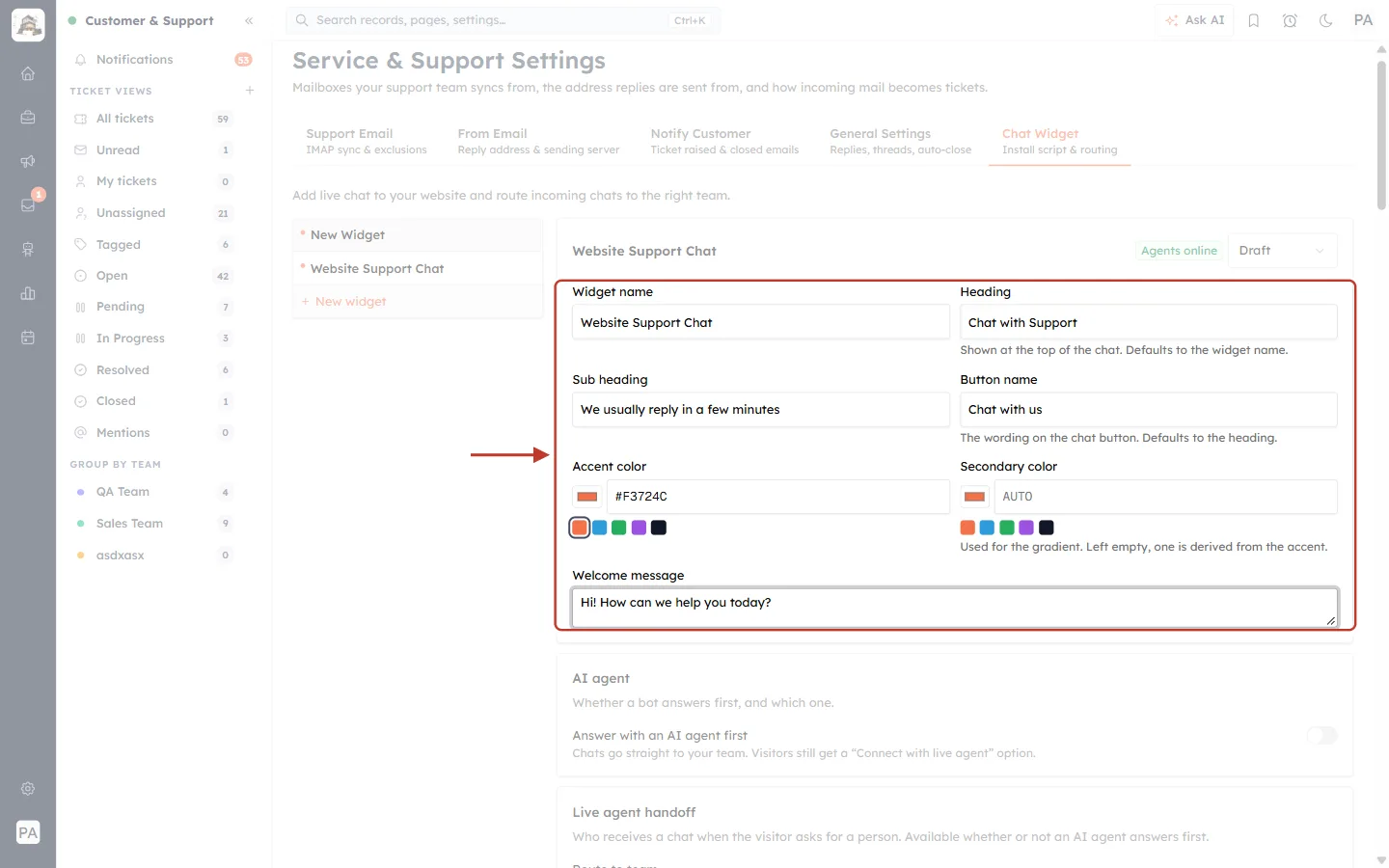Click the search records field
This screenshot has height=868, width=1389.
click(504, 20)
